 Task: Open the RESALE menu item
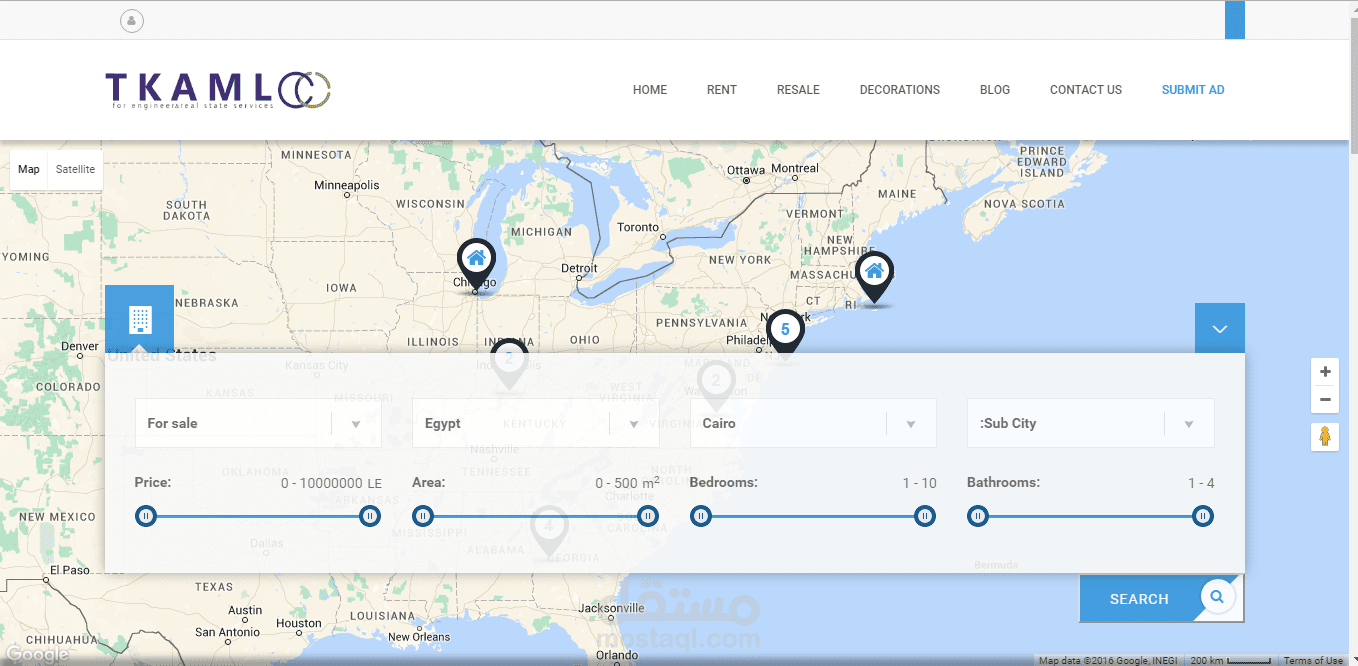point(798,90)
